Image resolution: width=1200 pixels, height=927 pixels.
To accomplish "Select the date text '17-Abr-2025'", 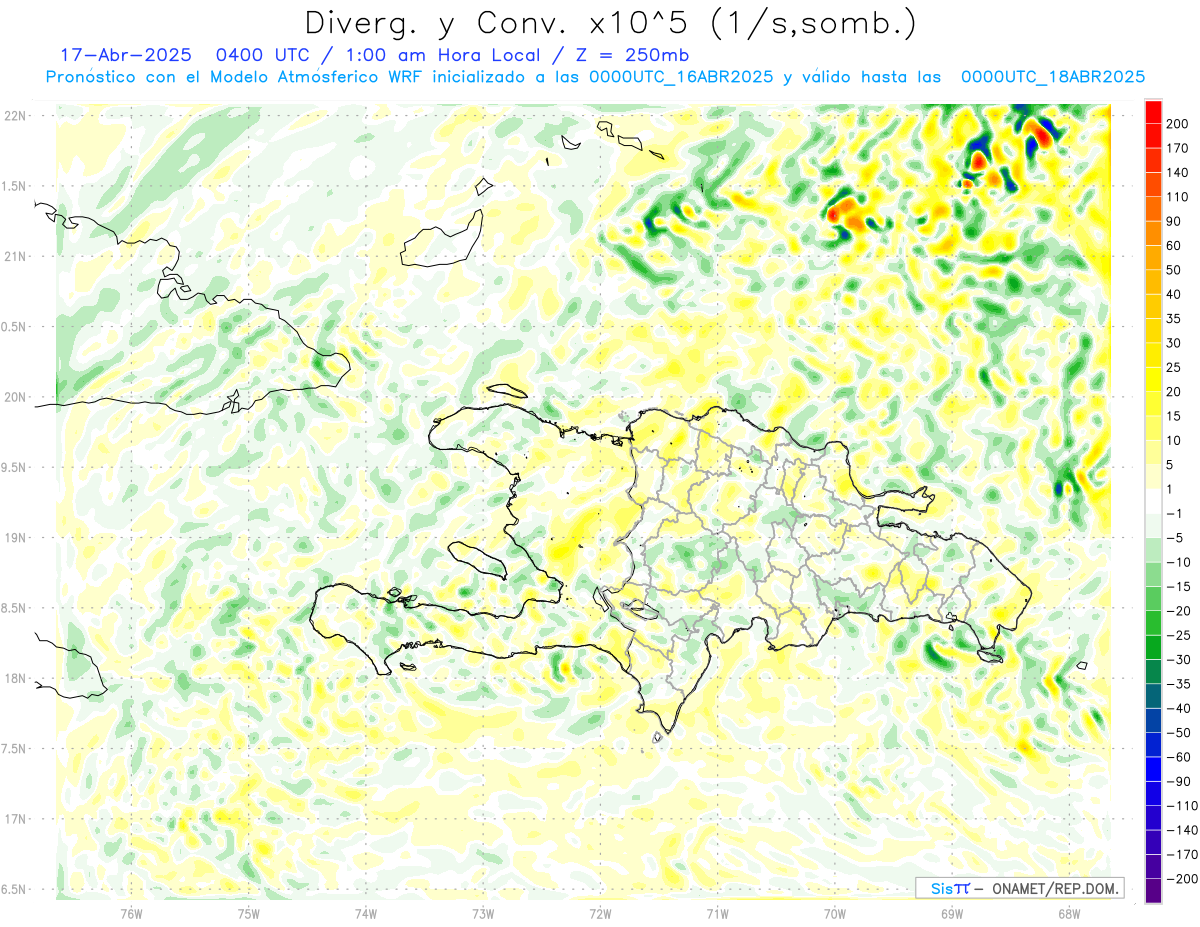I will (x=124, y=55).
